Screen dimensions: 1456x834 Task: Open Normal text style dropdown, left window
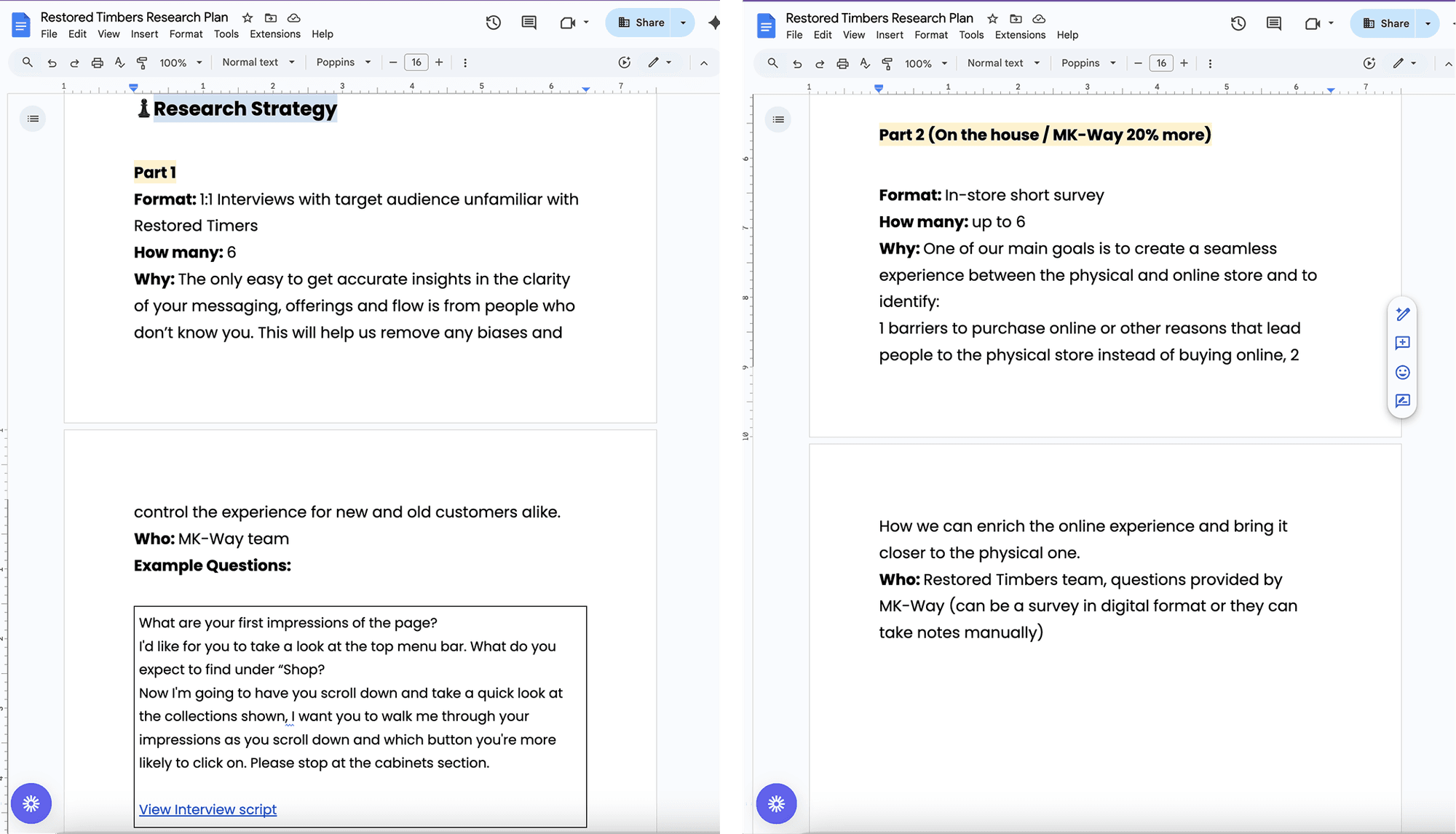(x=258, y=63)
